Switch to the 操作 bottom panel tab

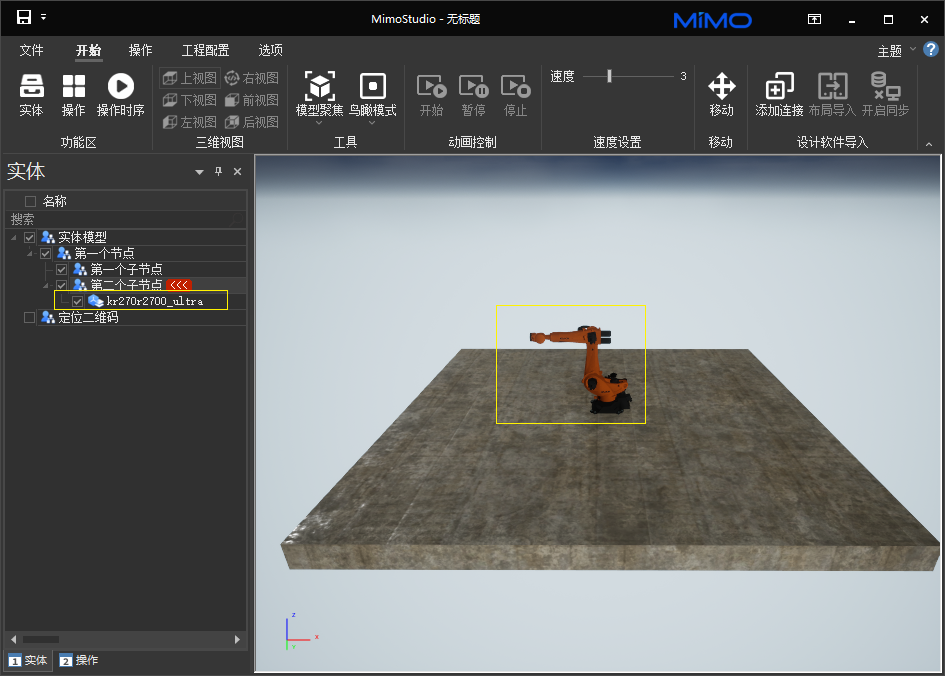(79, 660)
